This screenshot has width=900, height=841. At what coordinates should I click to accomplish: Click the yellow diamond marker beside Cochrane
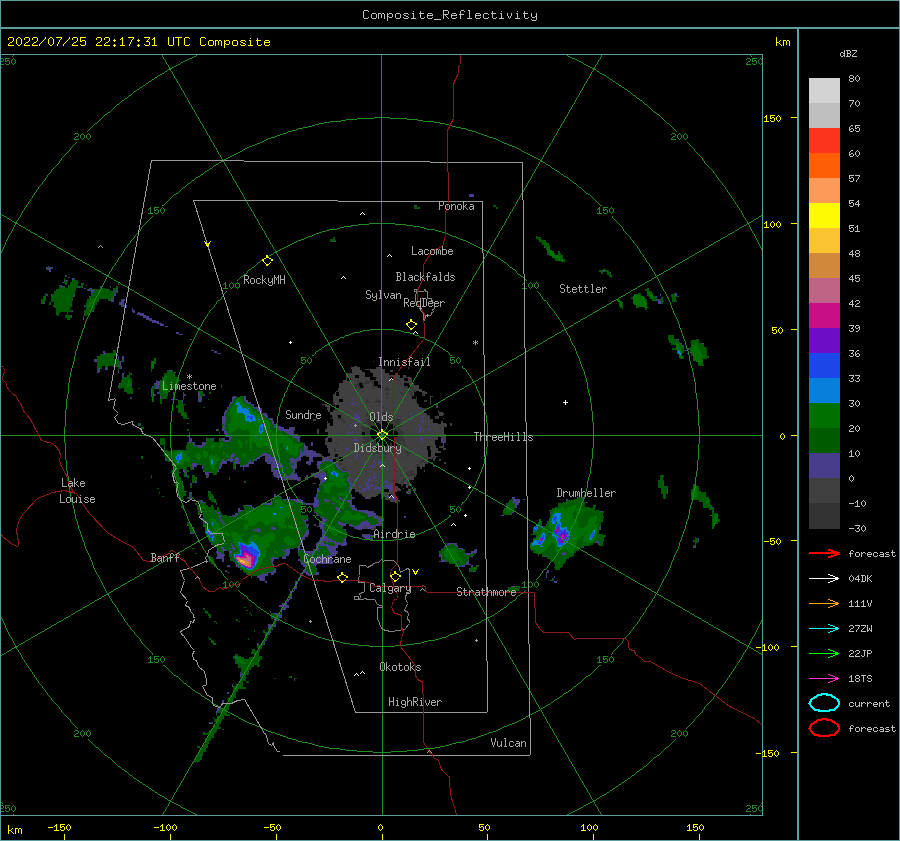[x=343, y=577]
